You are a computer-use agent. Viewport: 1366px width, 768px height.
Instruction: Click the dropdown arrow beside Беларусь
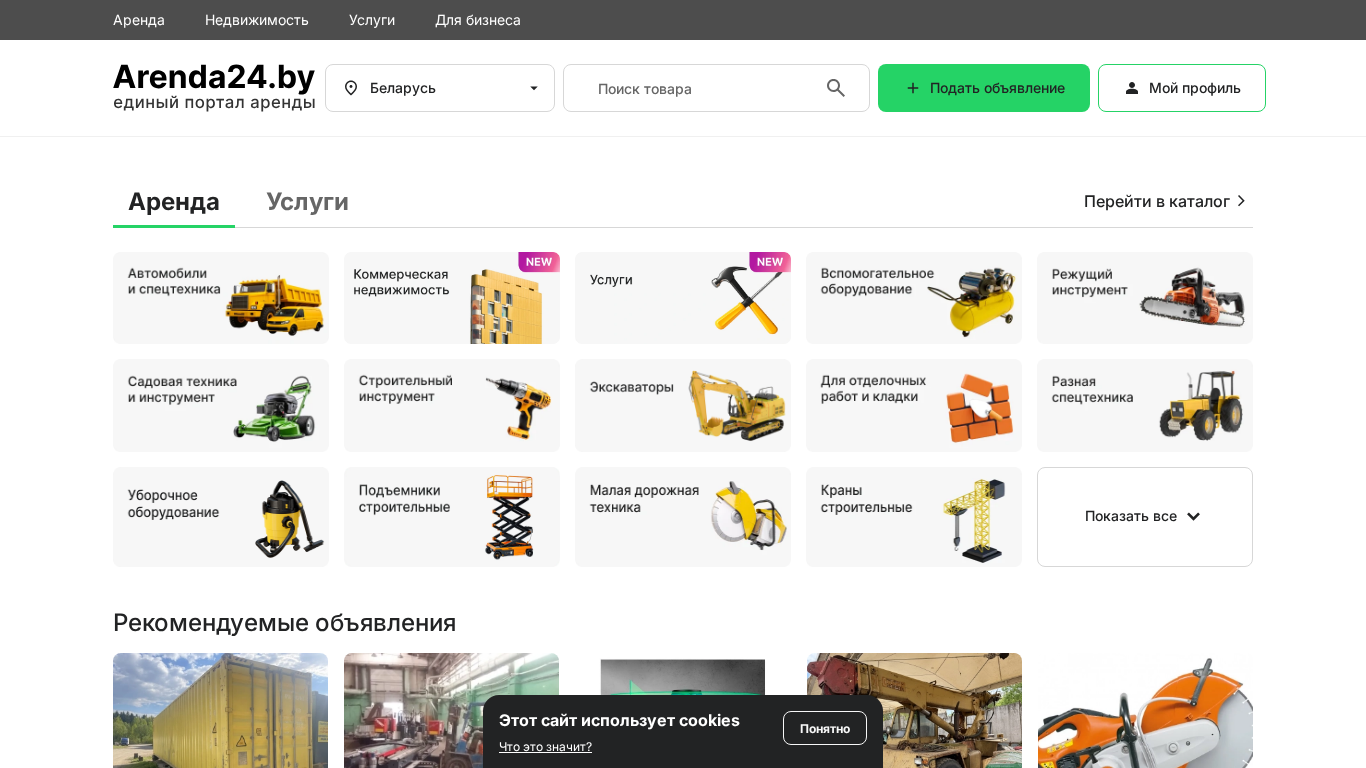click(534, 88)
